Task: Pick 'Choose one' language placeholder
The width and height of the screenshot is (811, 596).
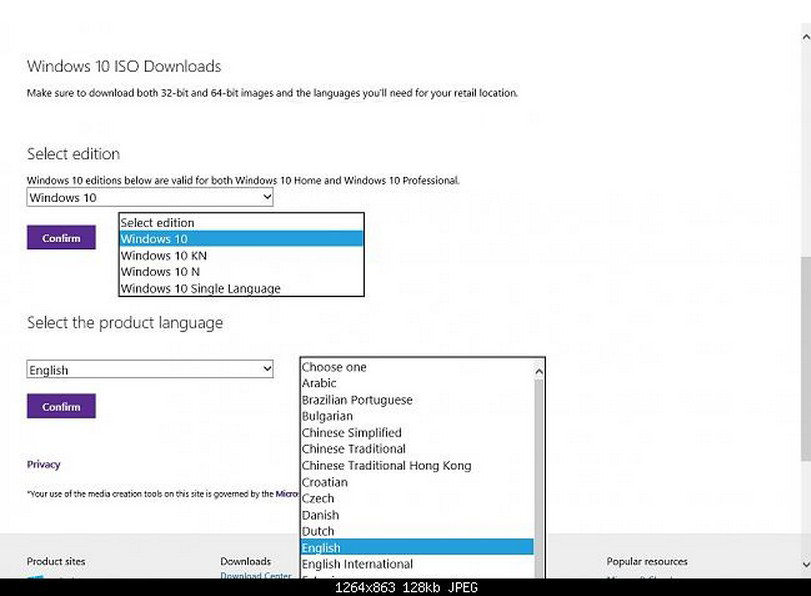Action: point(417,367)
